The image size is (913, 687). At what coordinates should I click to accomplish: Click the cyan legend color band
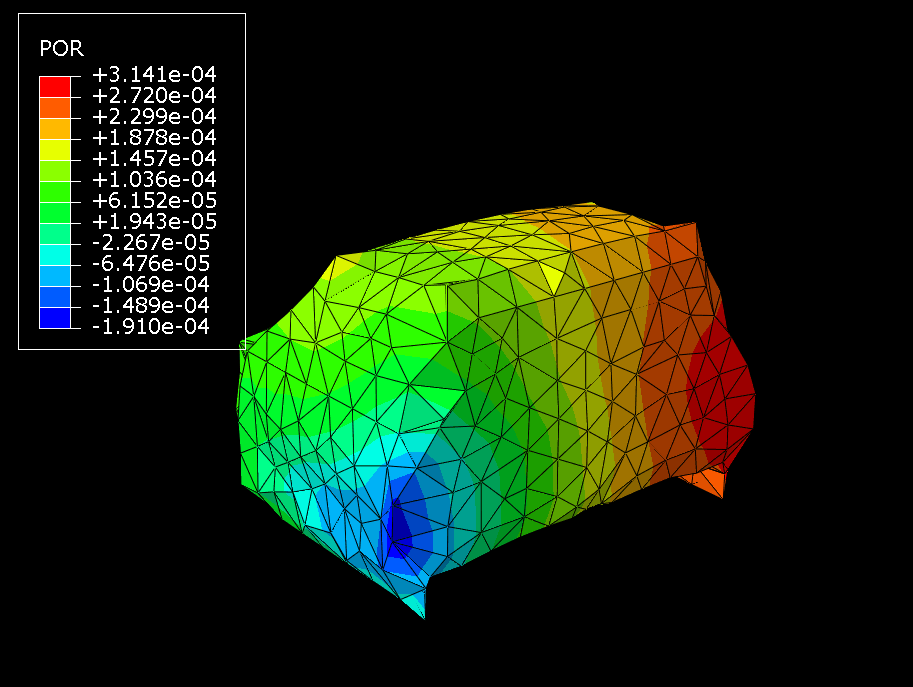tap(55, 254)
